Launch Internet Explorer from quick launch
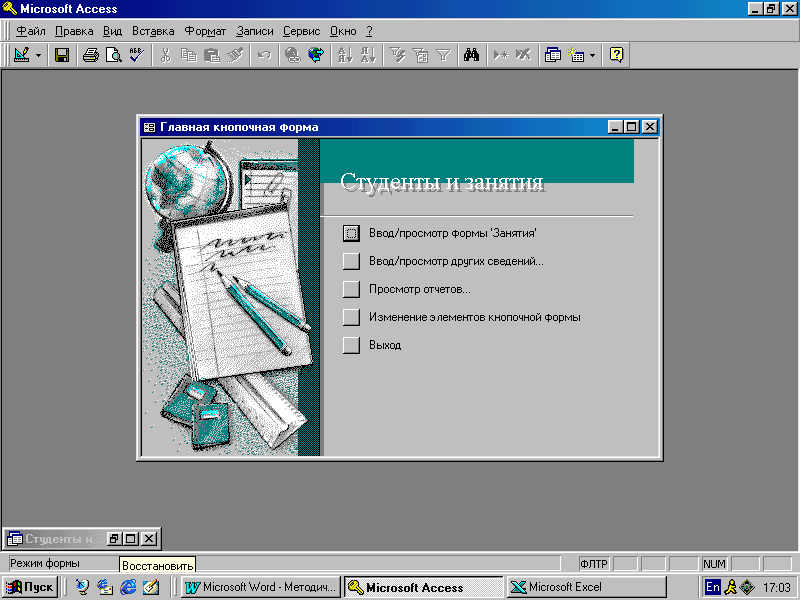The width and height of the screenshot is (800, 600). coord(128,587)
